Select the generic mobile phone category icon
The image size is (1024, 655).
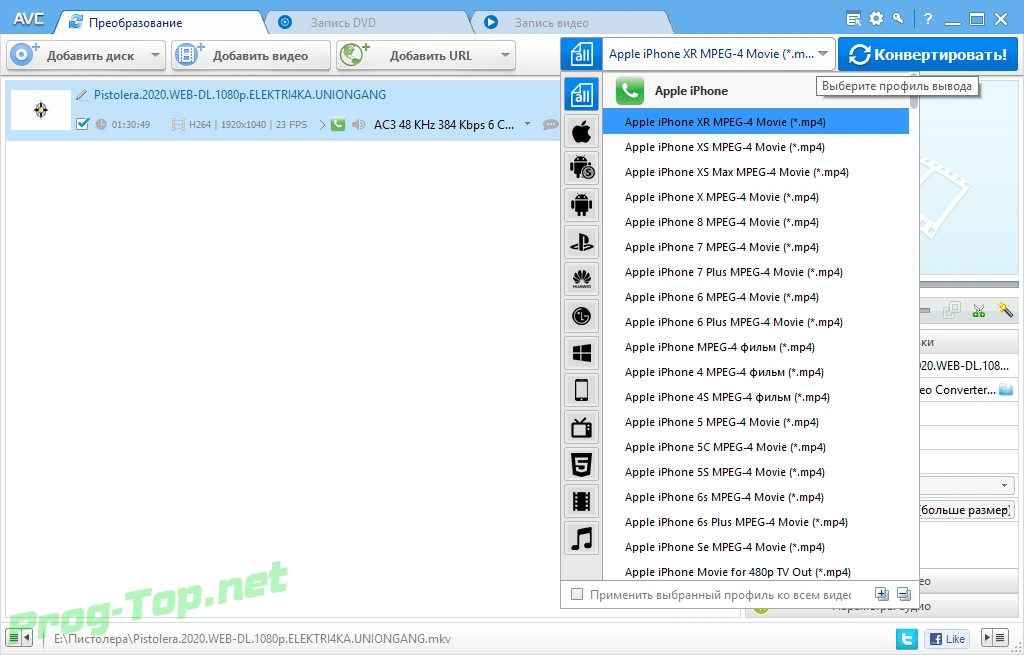tap(581, 391)
